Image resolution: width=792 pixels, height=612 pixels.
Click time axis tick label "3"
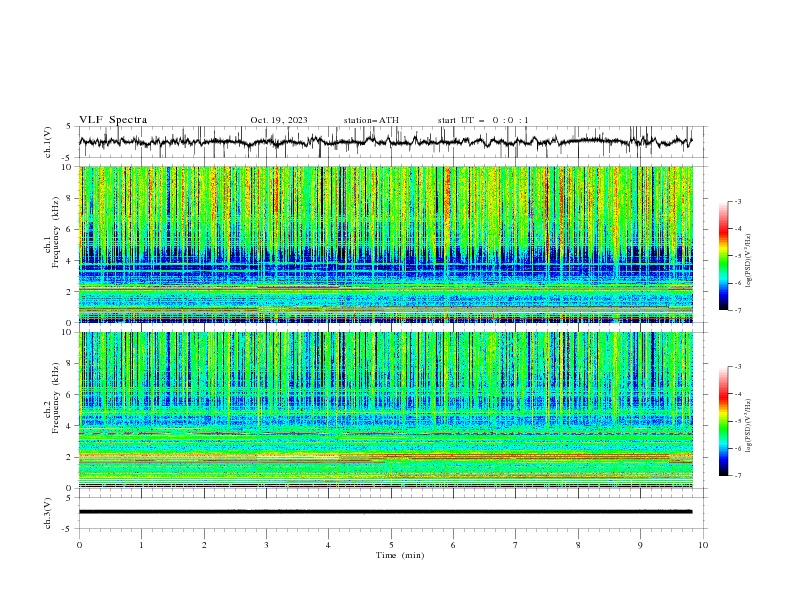pyautogui.click(x=266, y=545)
